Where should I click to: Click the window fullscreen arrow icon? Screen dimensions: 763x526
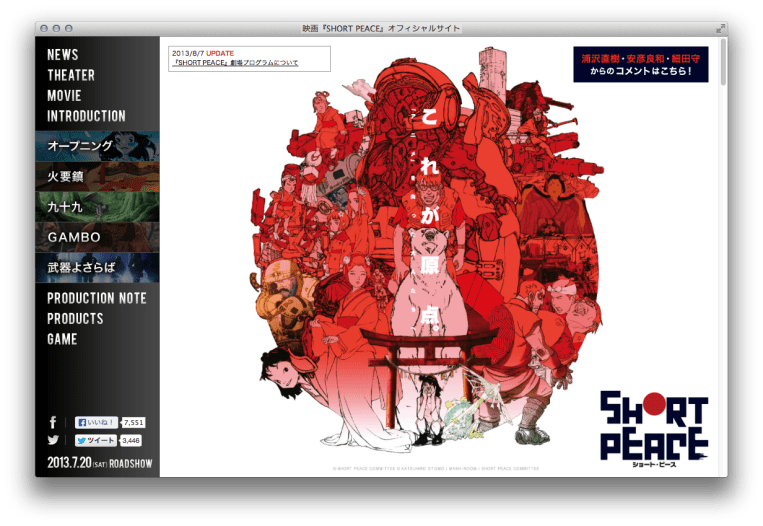coord(721,28)
